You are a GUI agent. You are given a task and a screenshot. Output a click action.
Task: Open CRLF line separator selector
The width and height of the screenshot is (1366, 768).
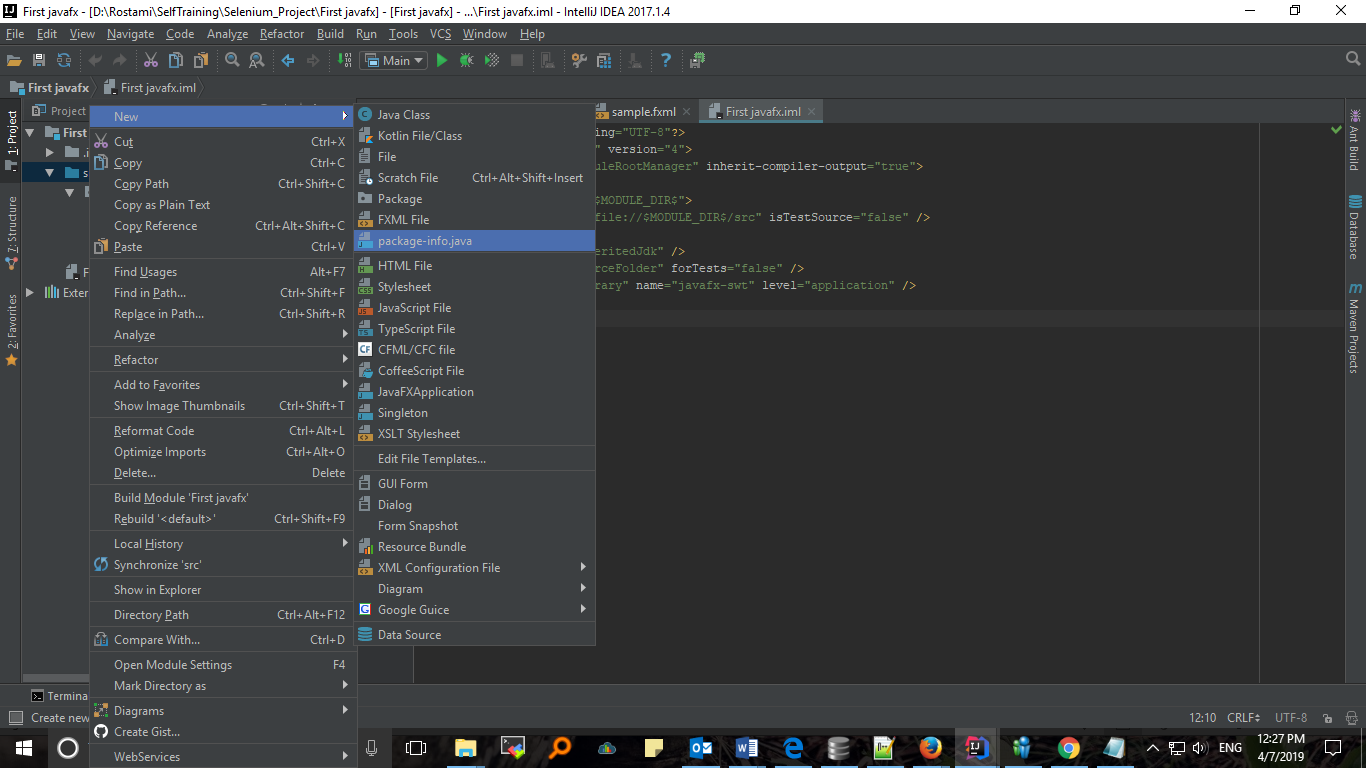point(1244,718)
